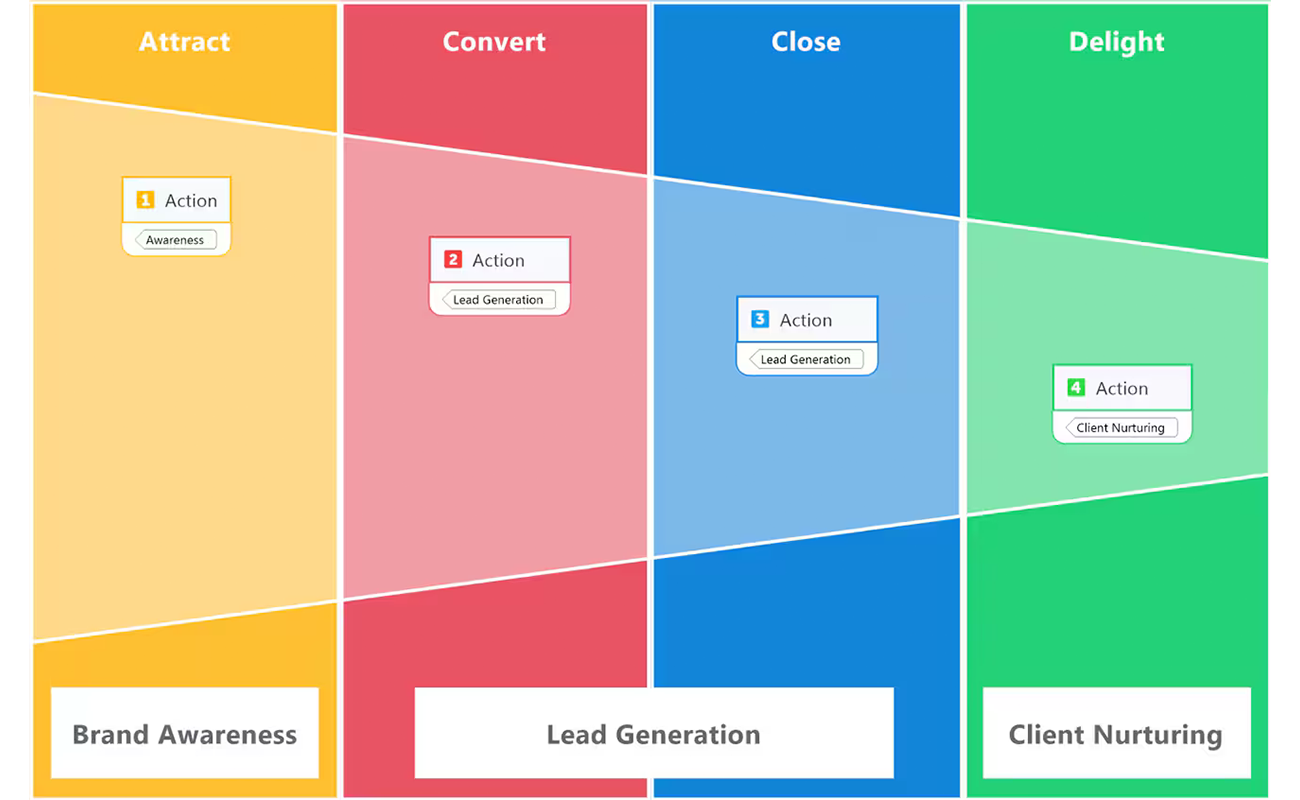Select the Convert column header
The image size is (1300, 800).
494,42
